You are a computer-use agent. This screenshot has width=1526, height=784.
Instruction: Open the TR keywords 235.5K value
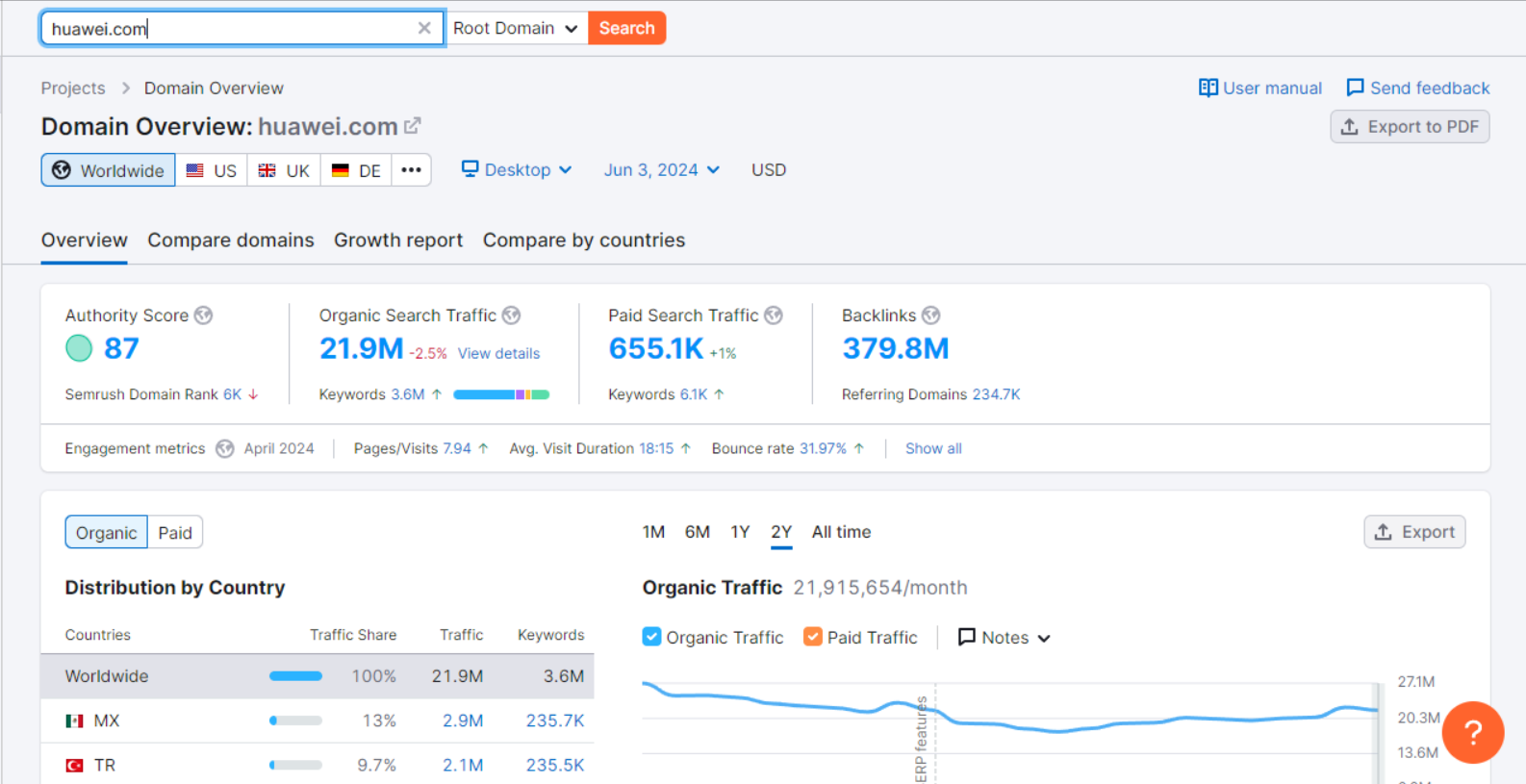555,766
